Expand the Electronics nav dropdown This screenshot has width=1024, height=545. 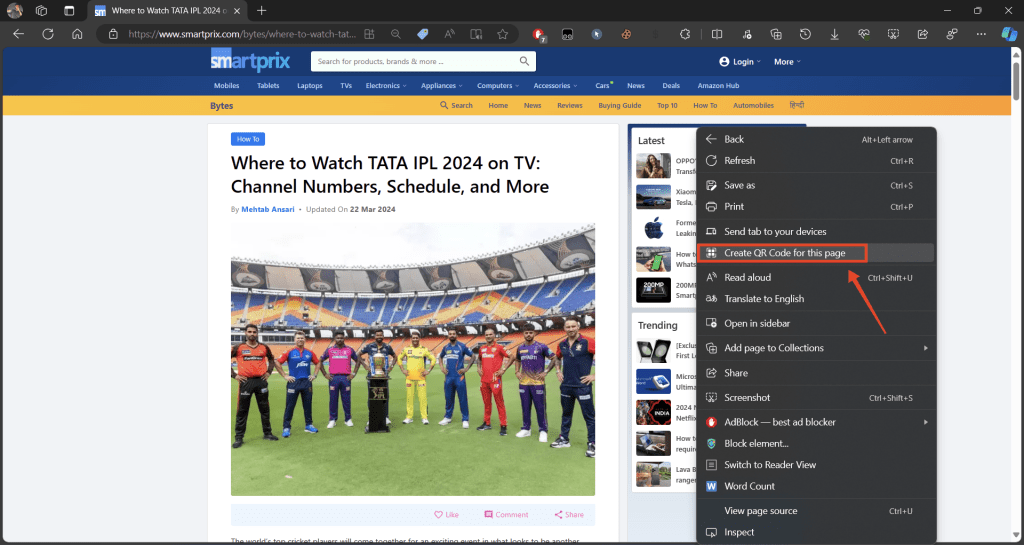point(385,86)
